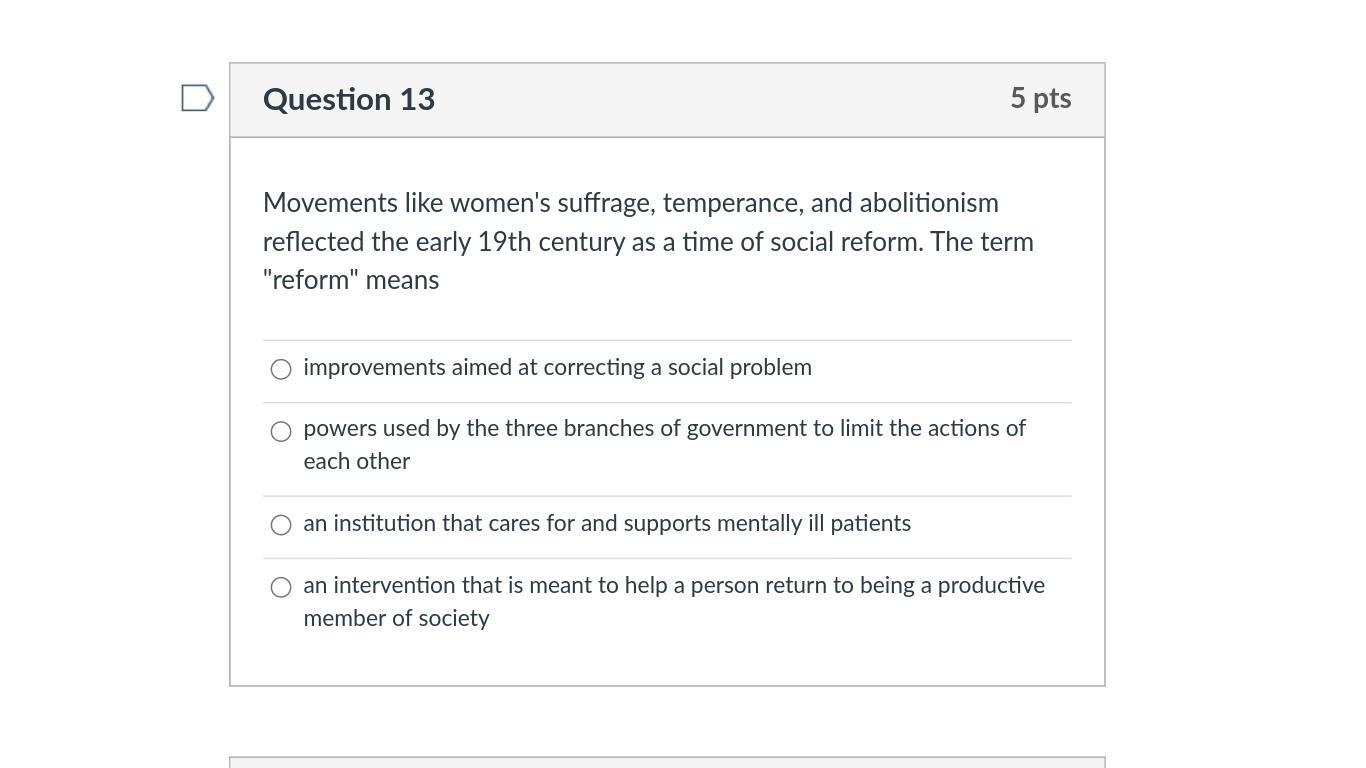Select radio for 'improvements aimed at correcting' answer
This screenshot has width=1366, height=768.
[x=281, y=369]
